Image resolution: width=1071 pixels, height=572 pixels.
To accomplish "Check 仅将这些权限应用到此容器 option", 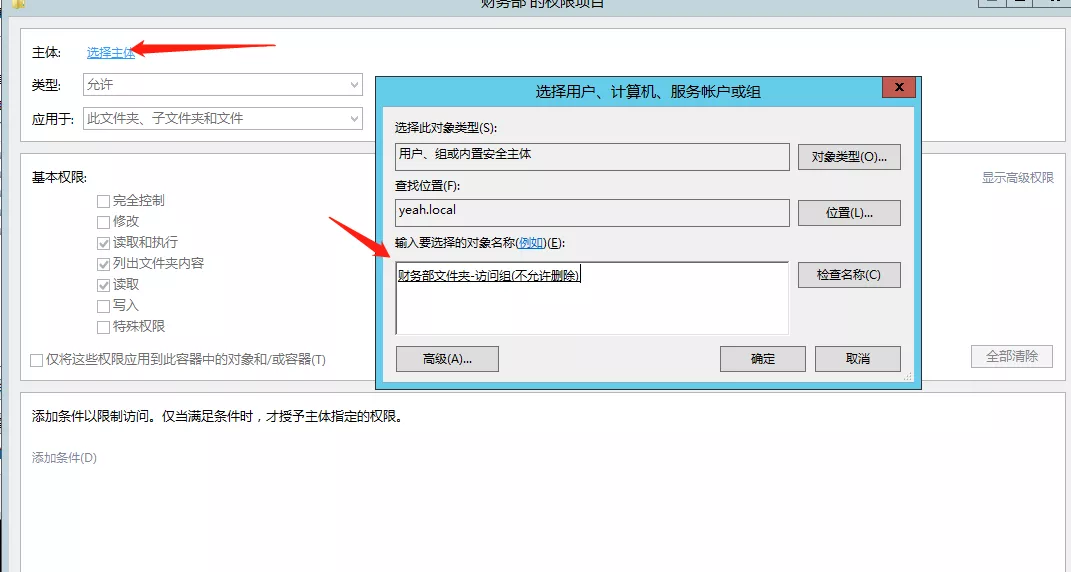I will (x=37, y=359).
